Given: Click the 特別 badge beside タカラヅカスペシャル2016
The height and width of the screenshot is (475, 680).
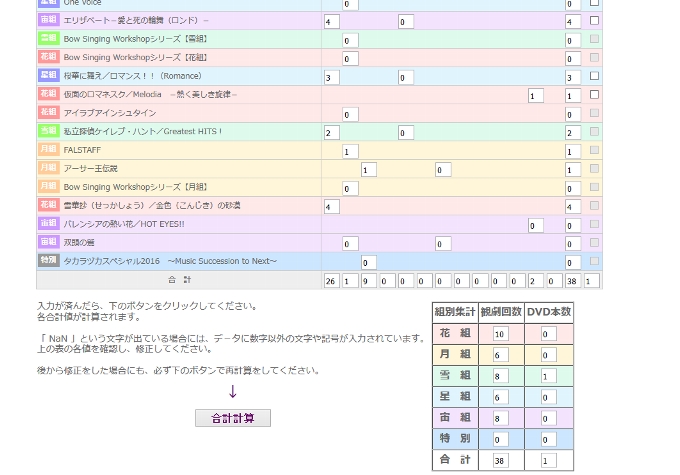Looking at the screenshot, I should pos(49,260).
